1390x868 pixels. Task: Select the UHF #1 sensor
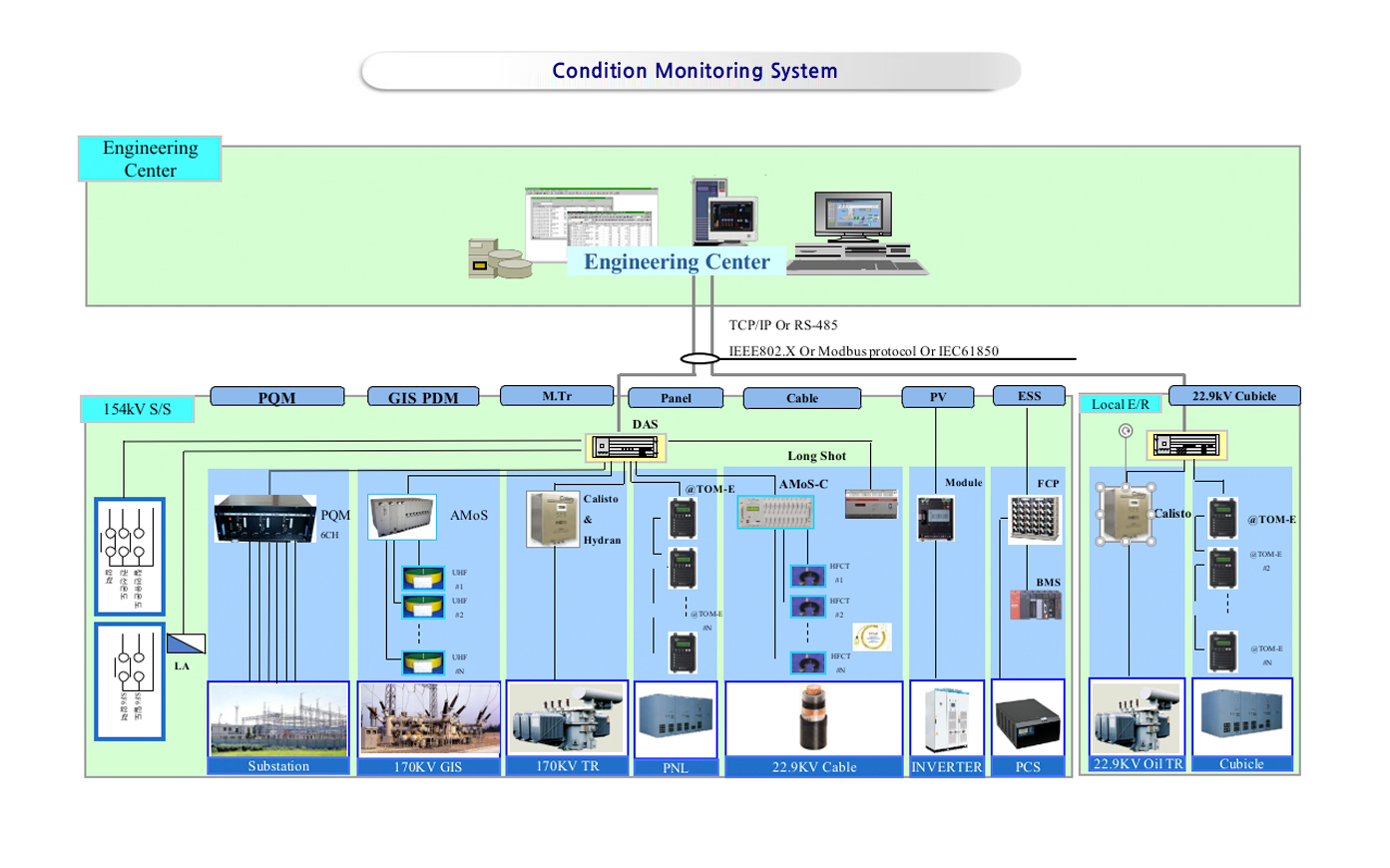pyautogui.click(x=423, y=579)
